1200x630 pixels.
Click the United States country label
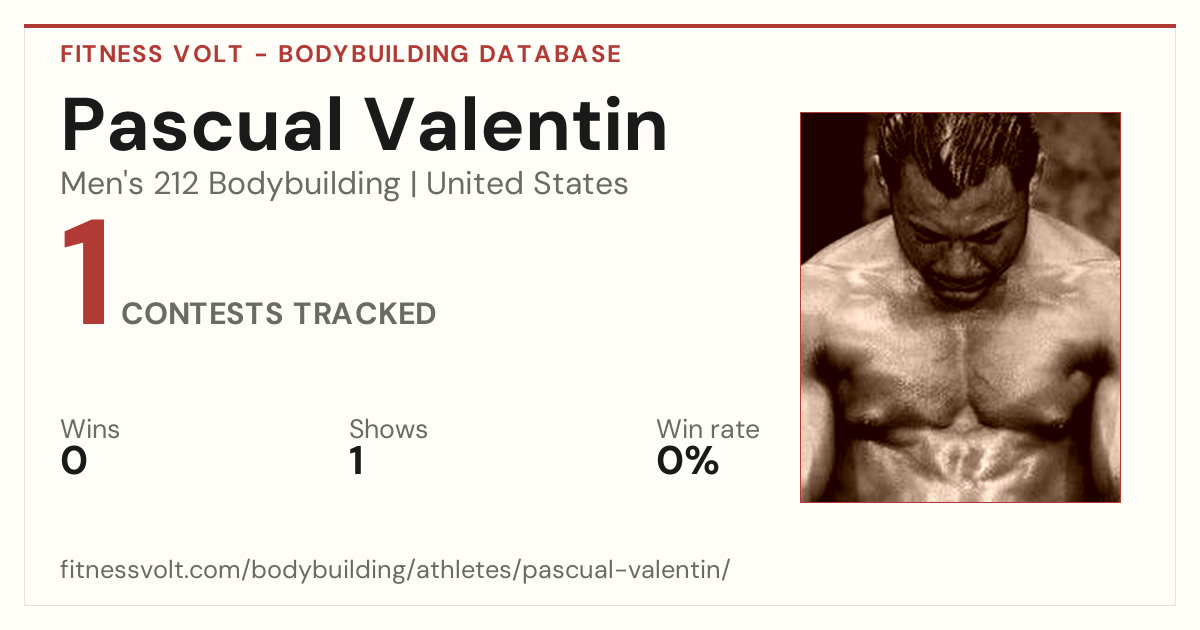point(527,184)
